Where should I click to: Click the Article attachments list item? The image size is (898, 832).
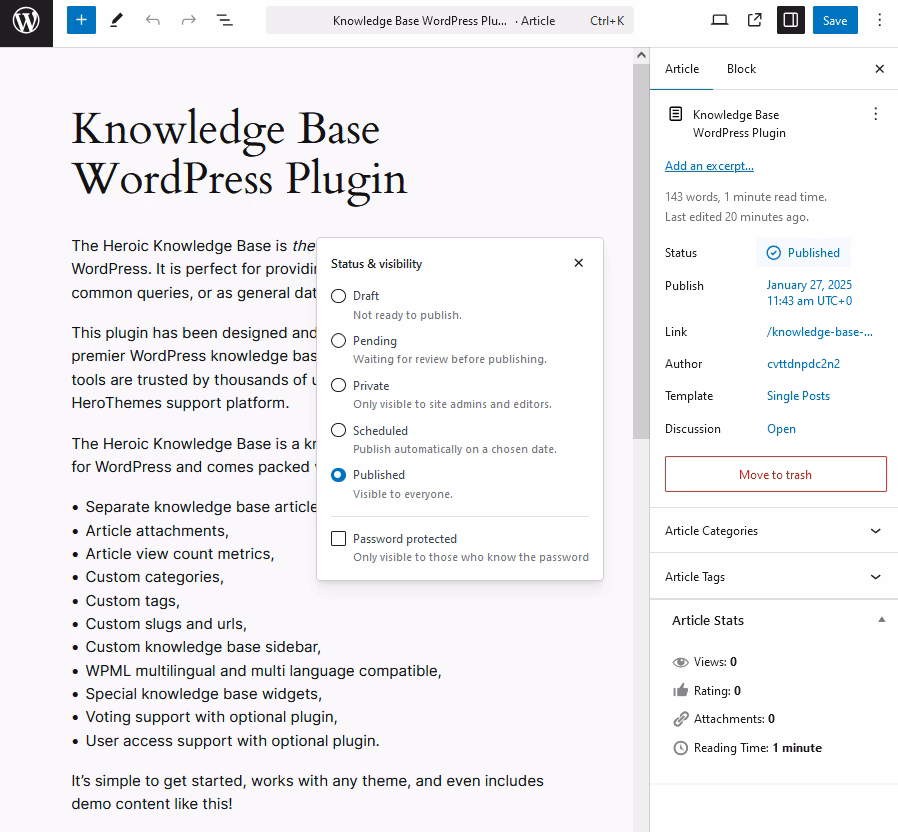coord(157,531)
